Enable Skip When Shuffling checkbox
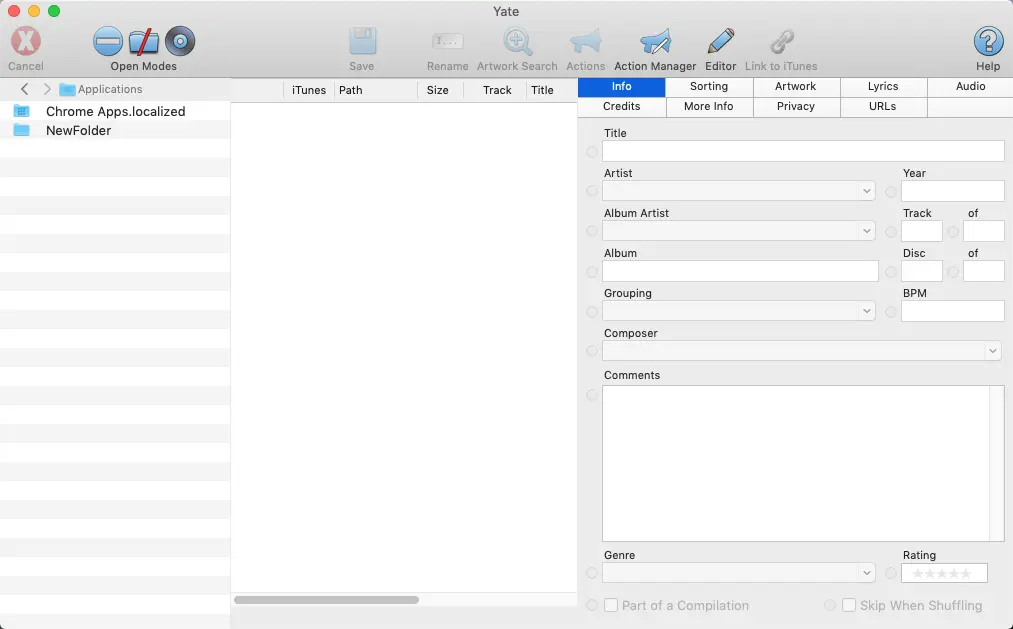 pos(849,605)
